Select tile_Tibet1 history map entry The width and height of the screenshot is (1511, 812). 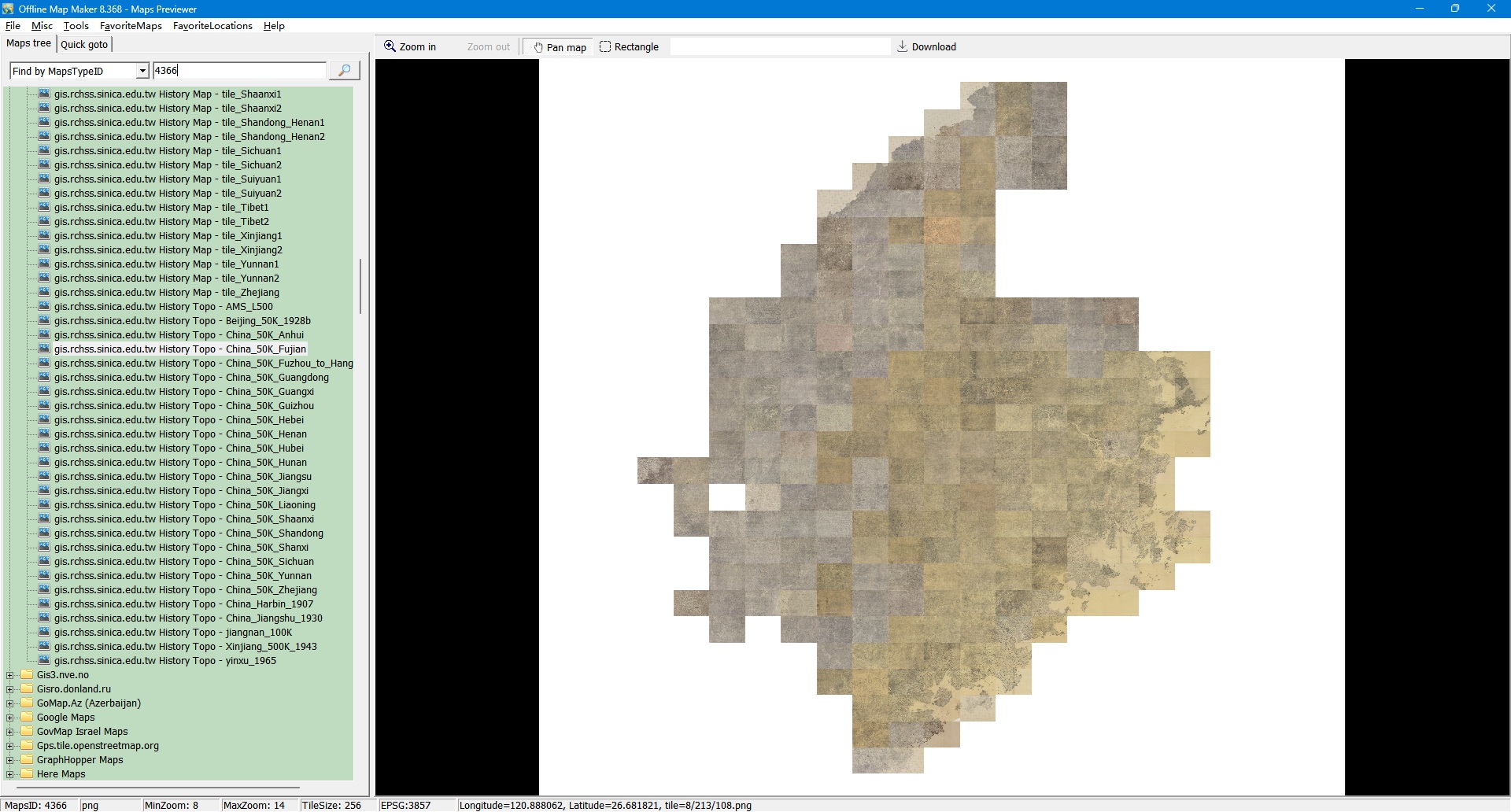pyautogui.click(x=161, y=208)
